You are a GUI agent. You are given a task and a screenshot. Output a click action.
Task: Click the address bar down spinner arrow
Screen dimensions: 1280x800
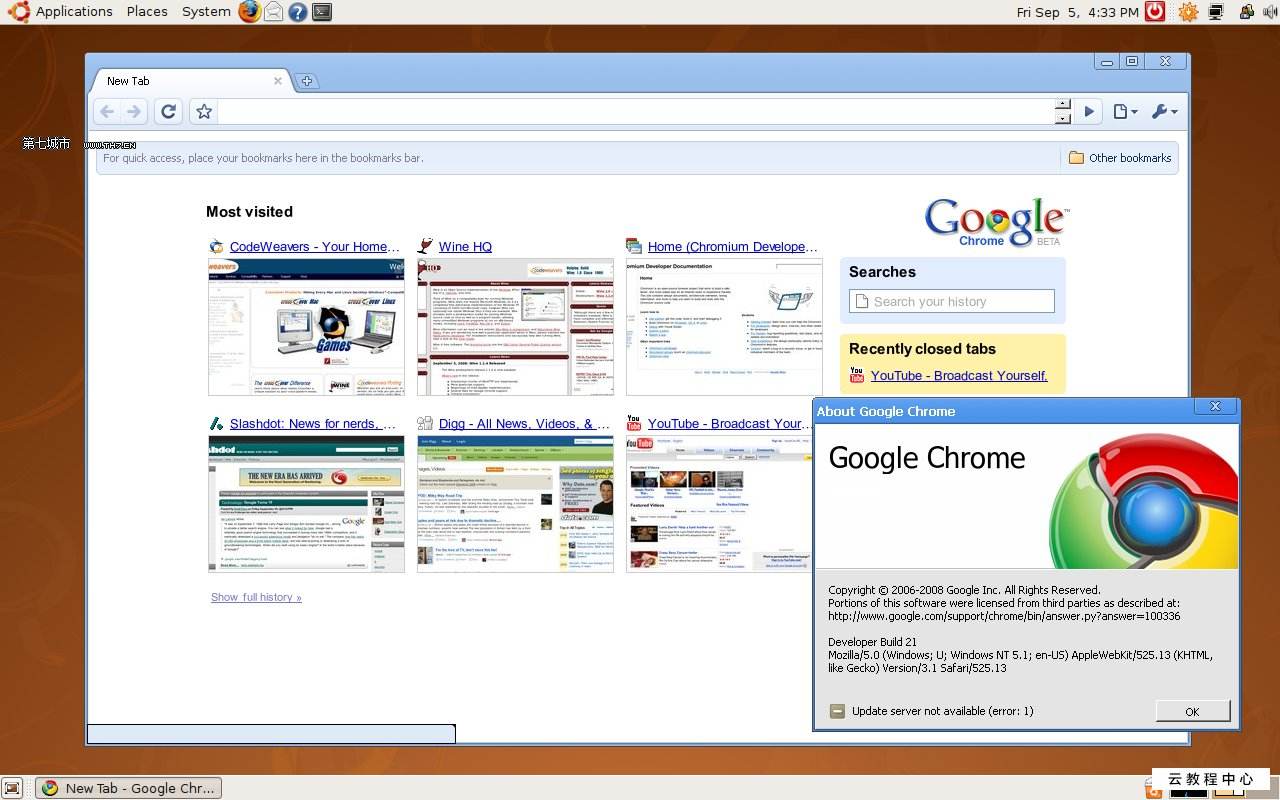1063,118
